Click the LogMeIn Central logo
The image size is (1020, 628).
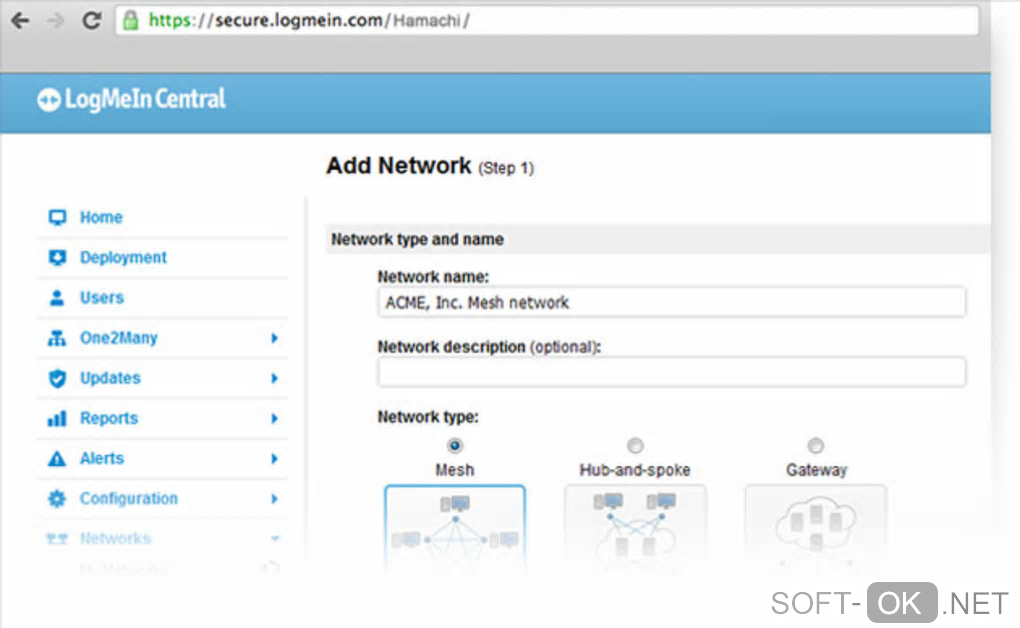tap(131, 100)
